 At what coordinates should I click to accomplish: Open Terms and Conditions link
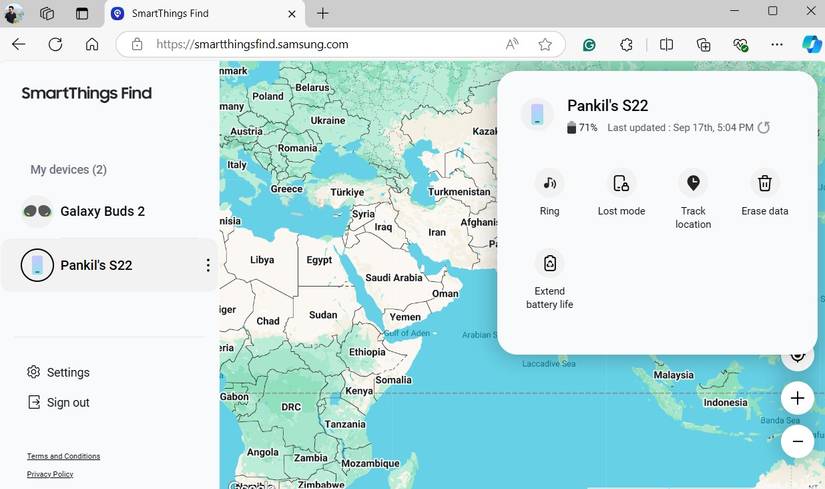(x=64, y=456)
